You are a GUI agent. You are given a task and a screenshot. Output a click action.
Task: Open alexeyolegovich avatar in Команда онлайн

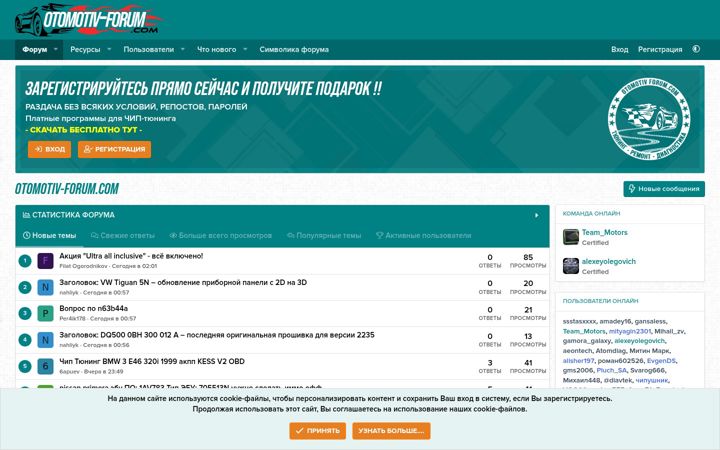click(571, 266)
